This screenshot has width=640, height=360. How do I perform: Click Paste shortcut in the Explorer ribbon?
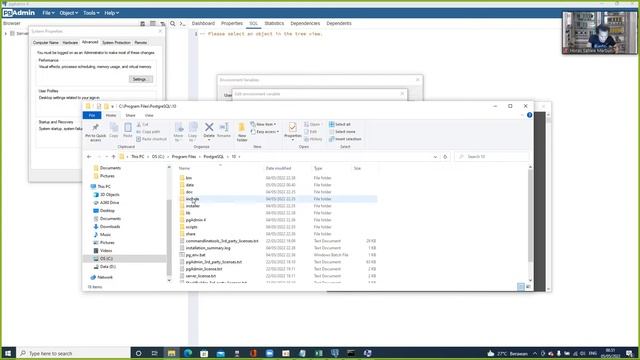pos(151,139)
